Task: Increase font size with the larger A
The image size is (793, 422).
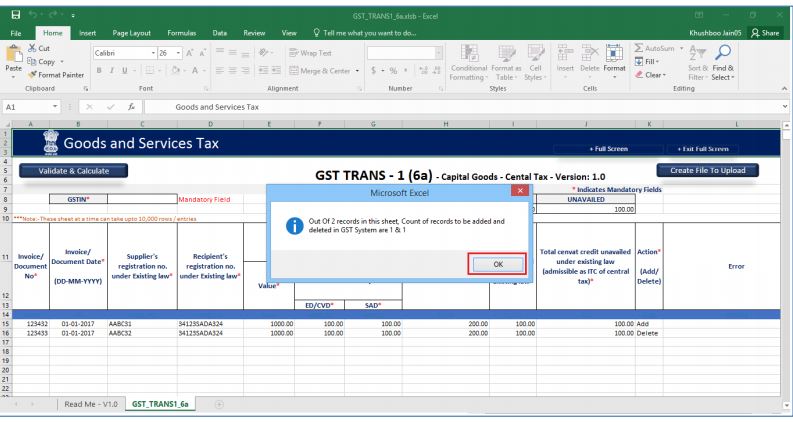Action: point(190,53)
